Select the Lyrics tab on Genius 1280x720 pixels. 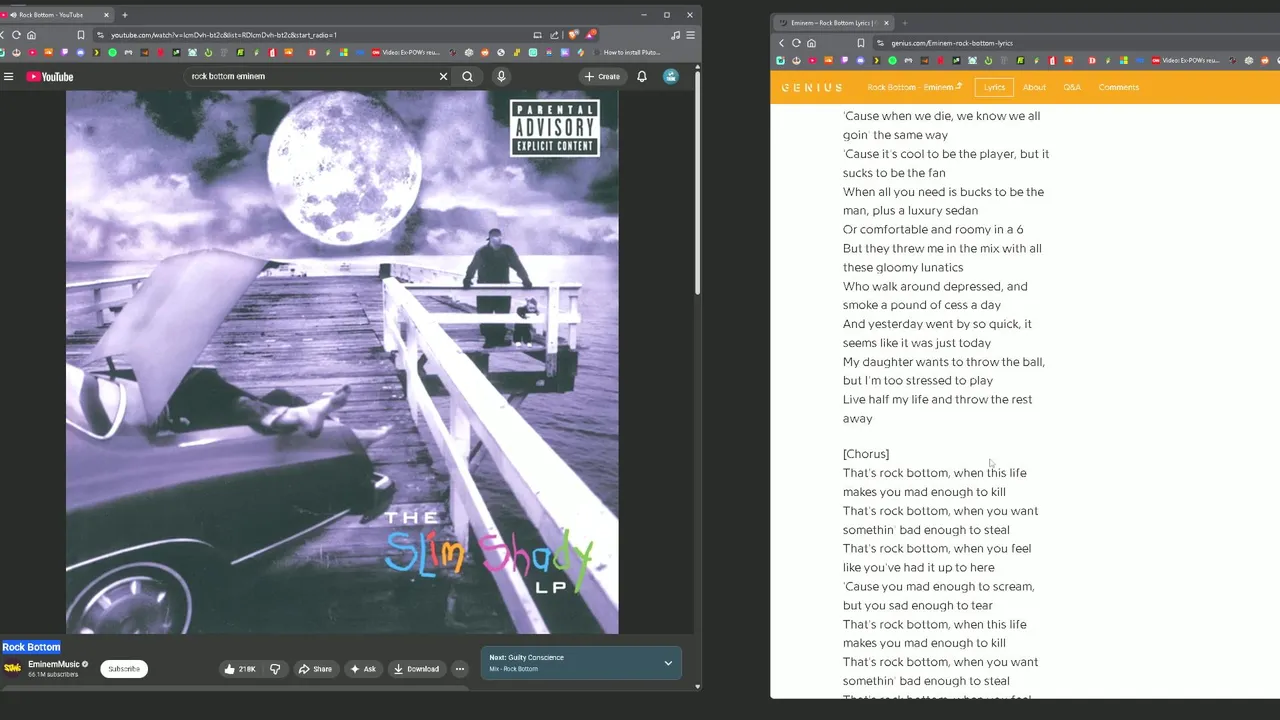[x=994, y=87]
